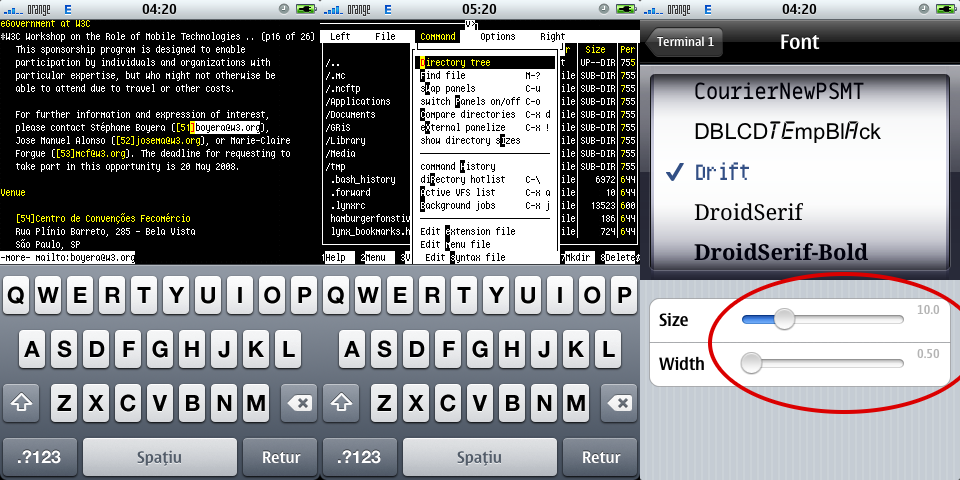Tap G key on Lynx screen keyboard
Viewport: 960px width, 480px height.
click(x=159, y=349)
